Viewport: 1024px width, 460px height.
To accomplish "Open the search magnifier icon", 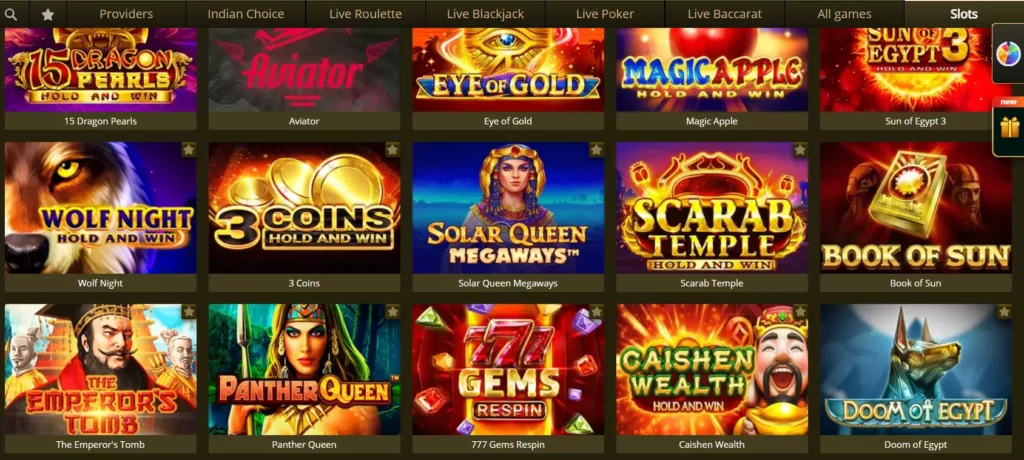I will (x=10, y=14).
